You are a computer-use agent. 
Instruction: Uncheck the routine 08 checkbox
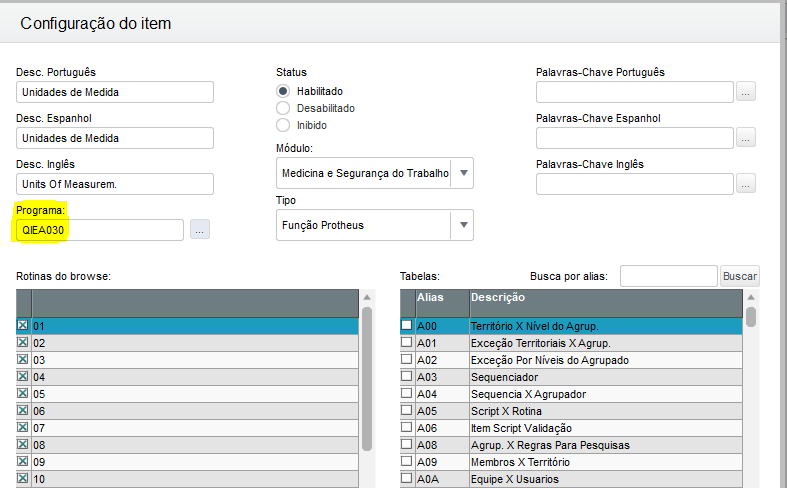[23, 444]
